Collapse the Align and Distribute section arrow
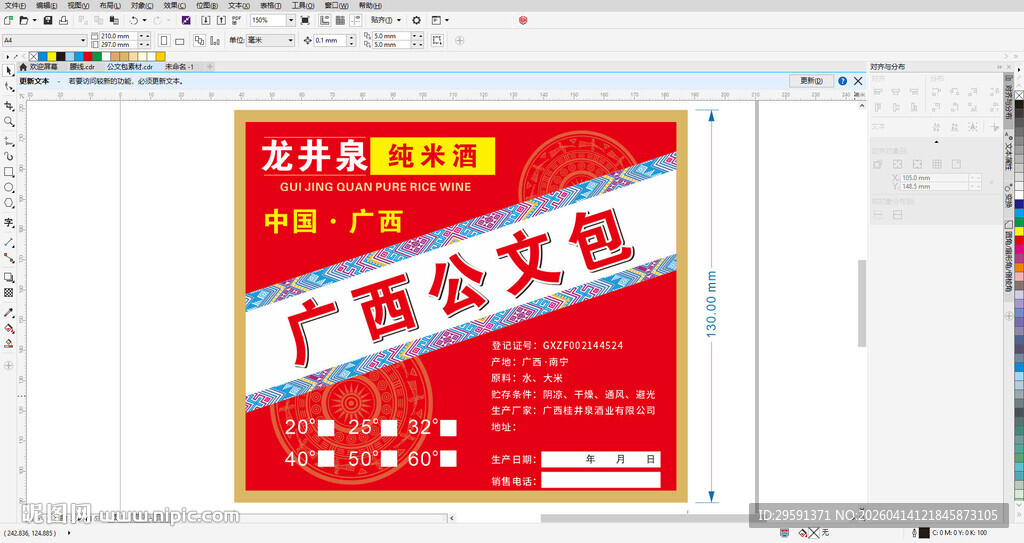The image size is (1024, 543). point(936,142)
